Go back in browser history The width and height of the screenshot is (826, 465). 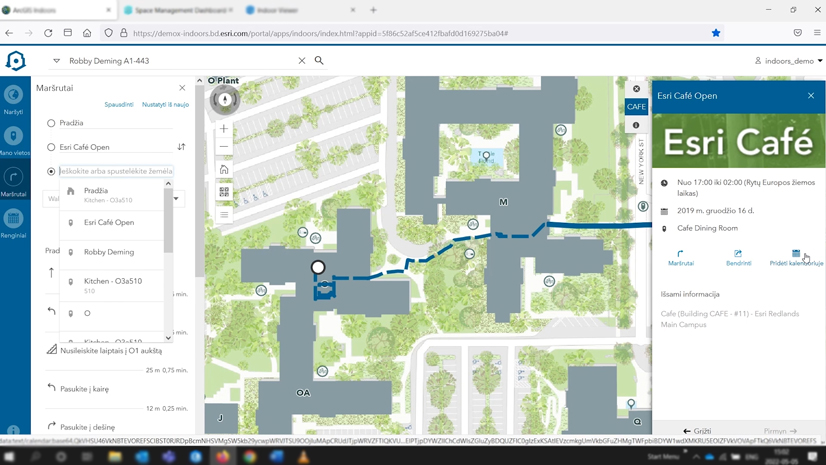click(9, 33)
